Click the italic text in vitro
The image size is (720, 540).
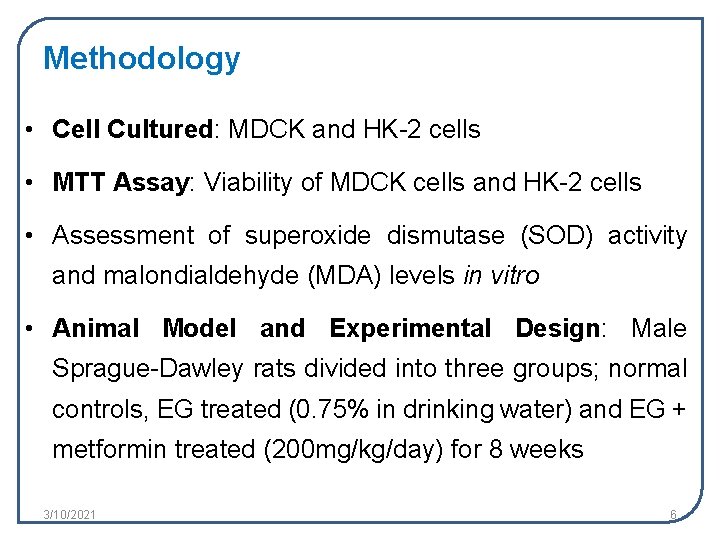501,276
